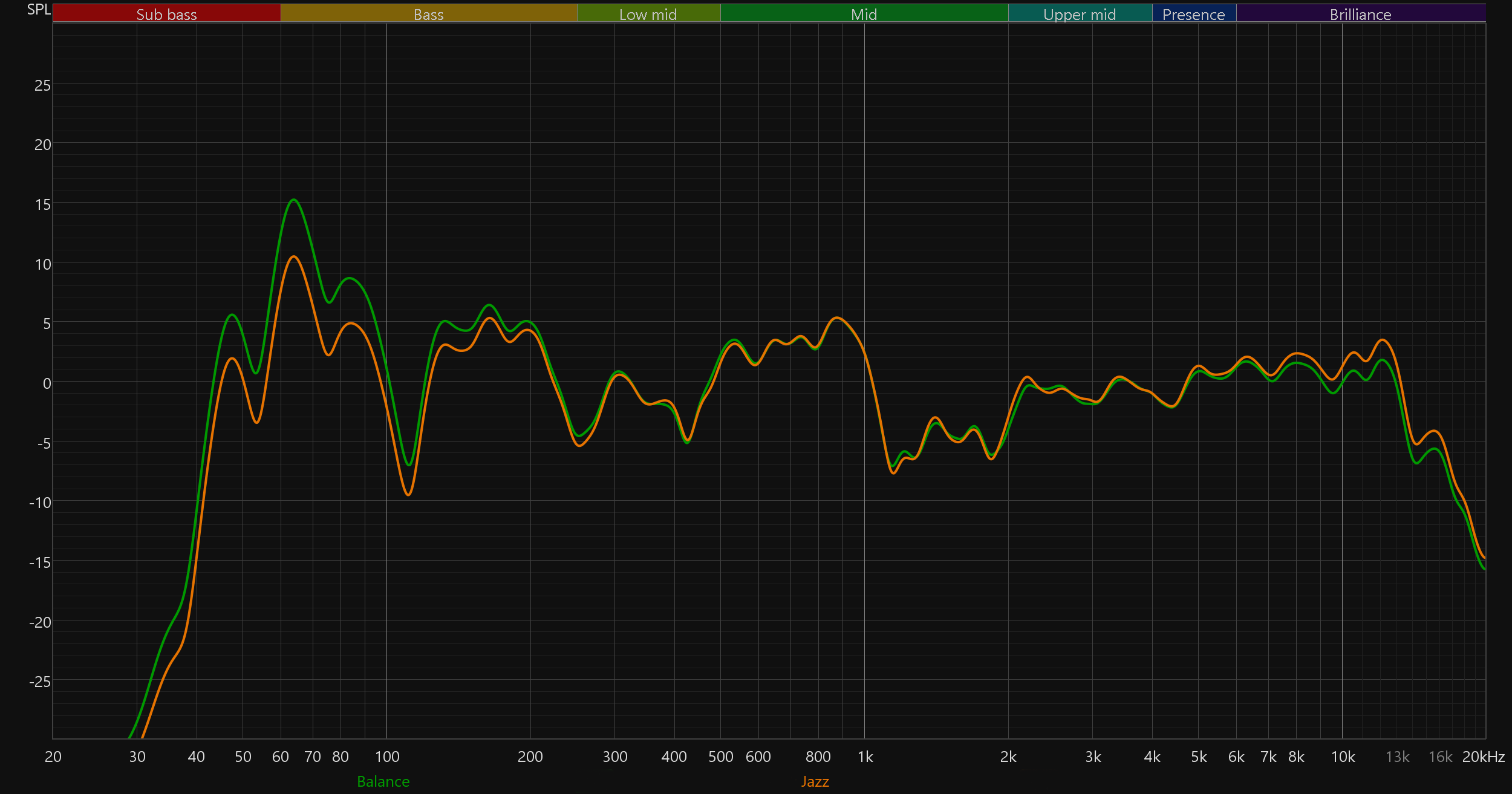Select the Presence band header
Screen dimensions: 1512x794
[1193, 14]
